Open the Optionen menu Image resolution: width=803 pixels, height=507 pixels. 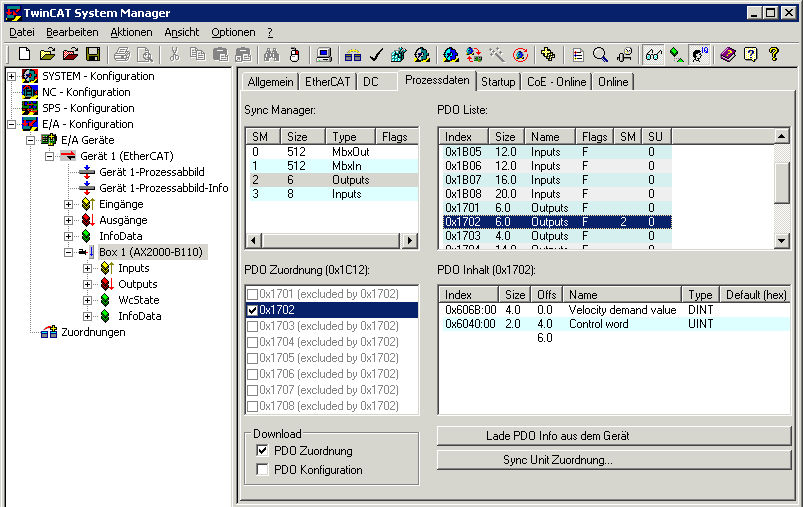(233, 32)
